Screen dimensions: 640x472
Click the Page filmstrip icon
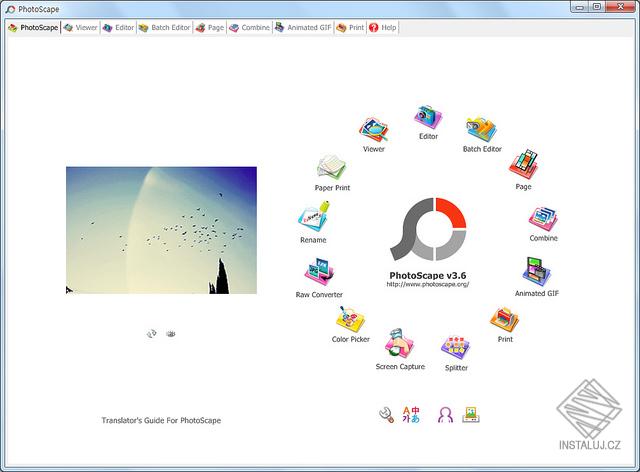coord(524,164)
